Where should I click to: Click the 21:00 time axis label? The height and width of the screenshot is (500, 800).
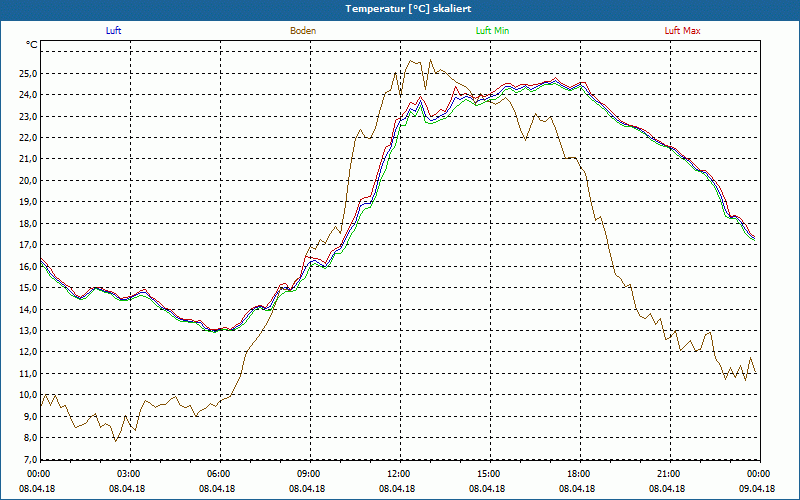[x=667, y=474]
